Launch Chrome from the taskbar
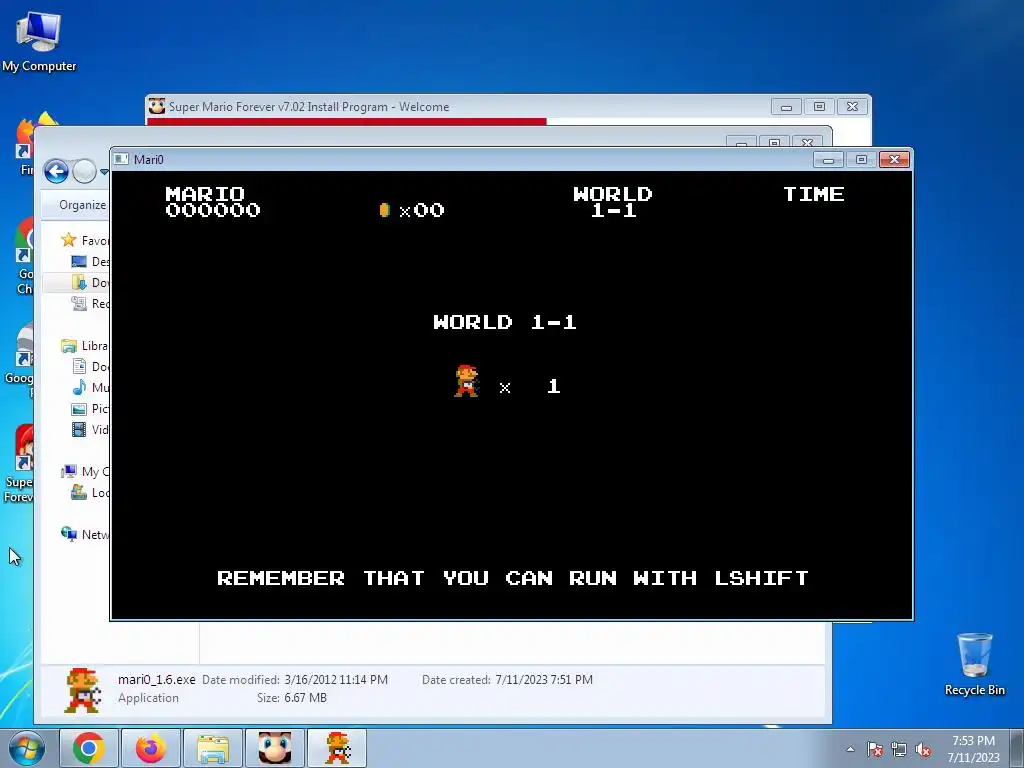Image resolution: width=1024 pixels, height=768 pixels. pos(89,748)
